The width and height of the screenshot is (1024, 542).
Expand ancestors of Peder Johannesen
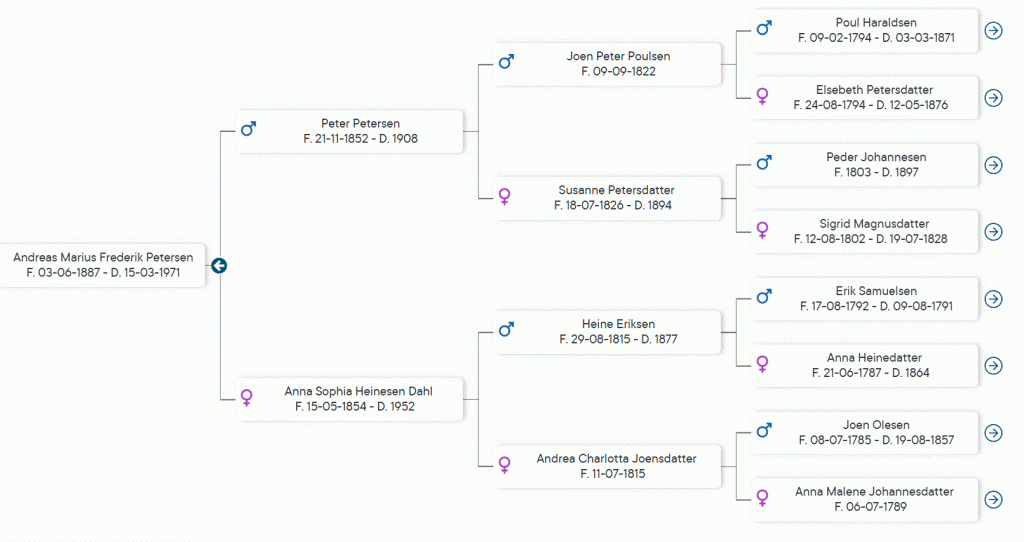993,164
